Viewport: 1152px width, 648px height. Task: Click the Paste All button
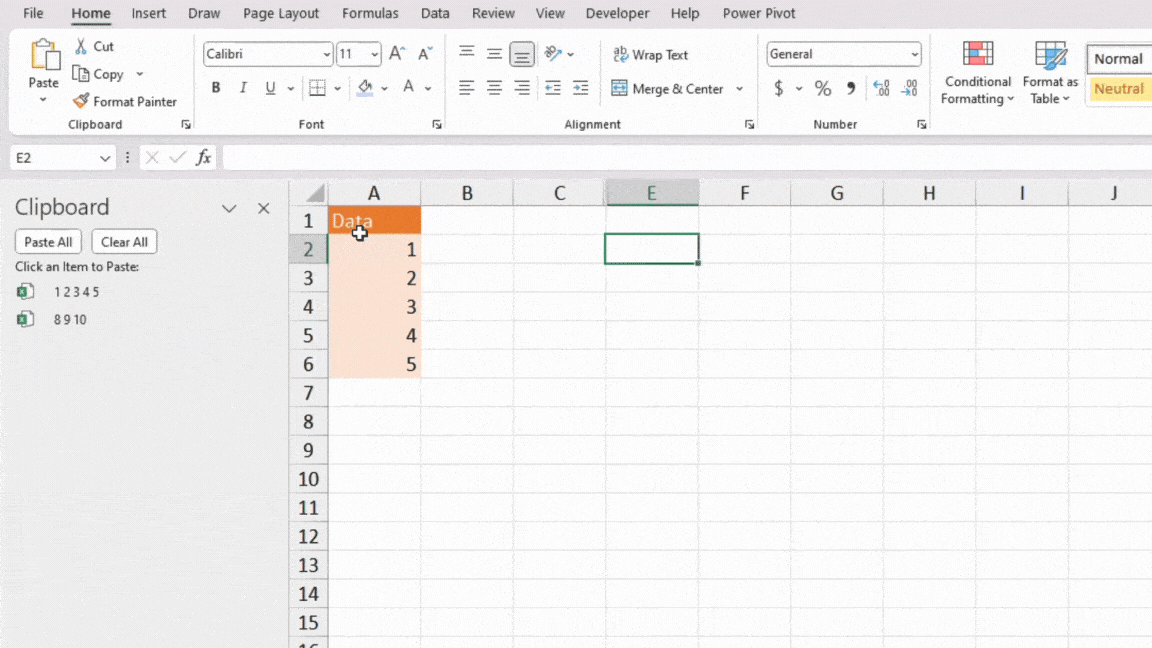pyautogui.click(x=47, y=241)
